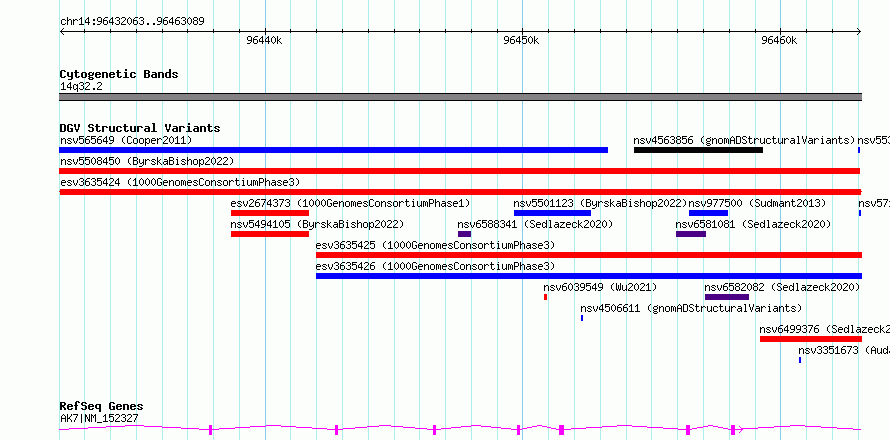Screen dimensions: 890x440
Task: Open the esv3635424 (1000GenomesConsortiumPhase3) label
Action: [x=180, y=182]
